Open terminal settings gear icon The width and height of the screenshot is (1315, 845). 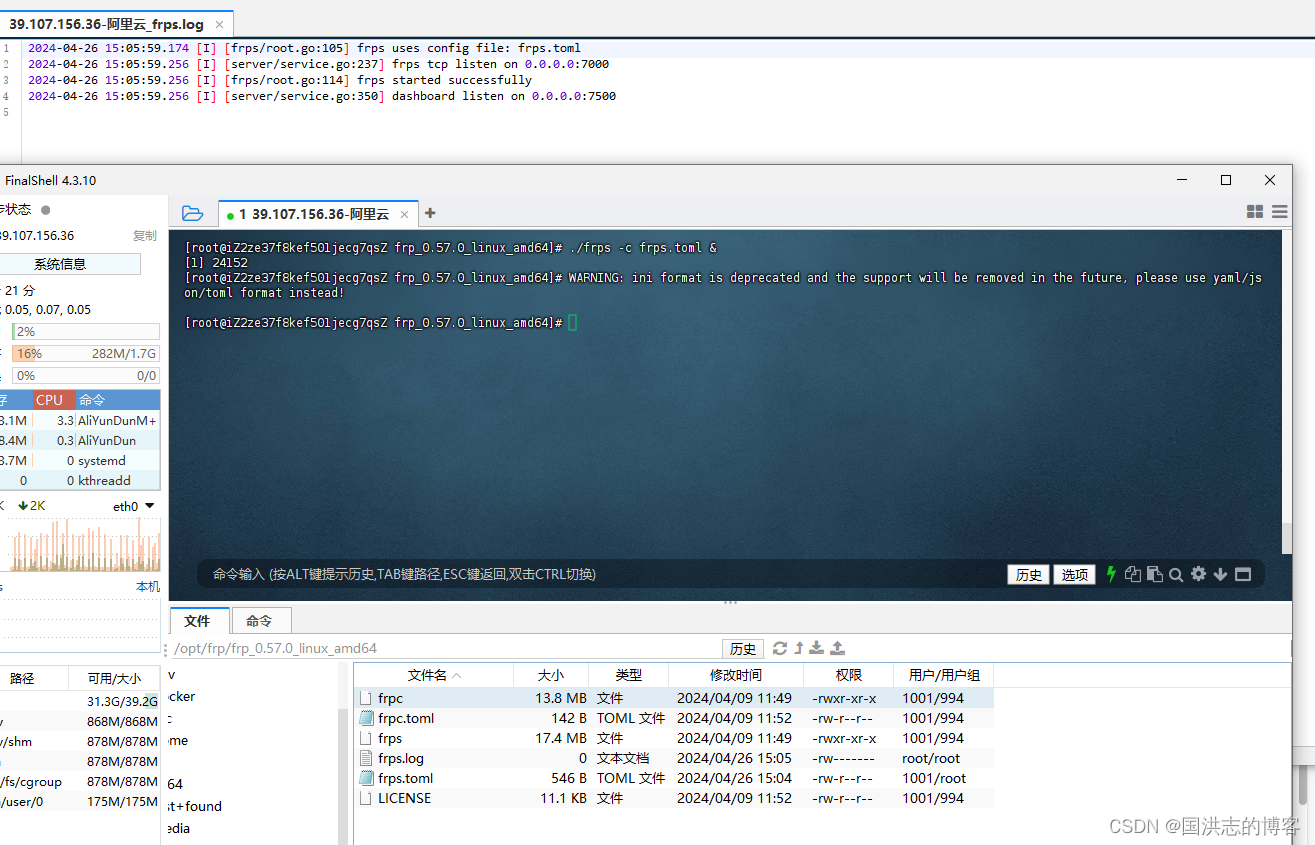coord(1198,574)
